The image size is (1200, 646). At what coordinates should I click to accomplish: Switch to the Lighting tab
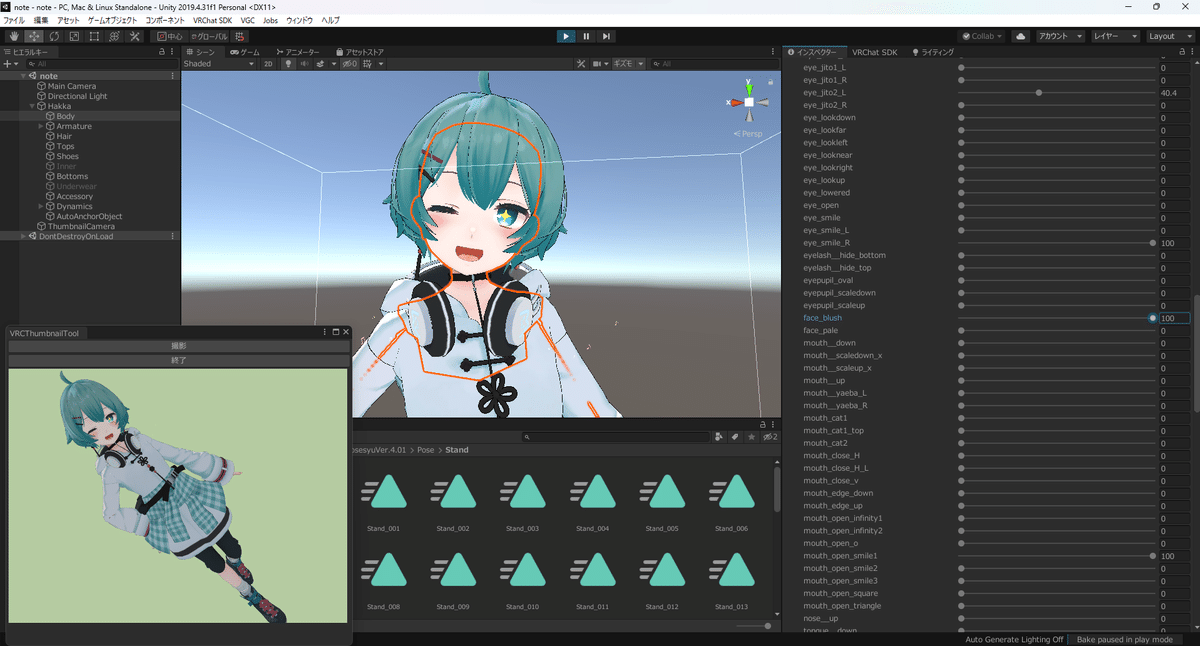point(932,51)
